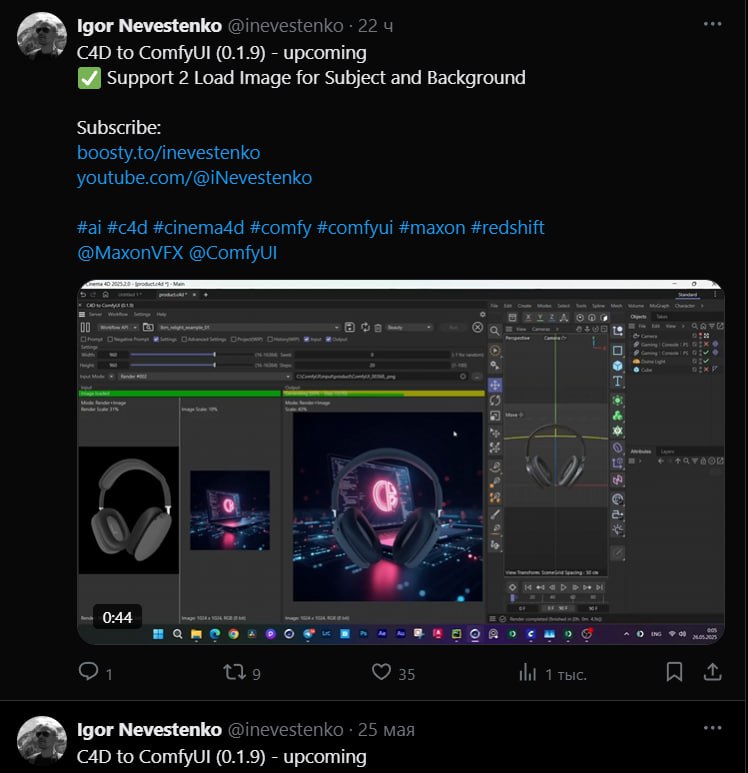The width and height of the screenshot is (748, 773).
Task: Click the #redshift hashtag
Action: (x=508, y=228)
